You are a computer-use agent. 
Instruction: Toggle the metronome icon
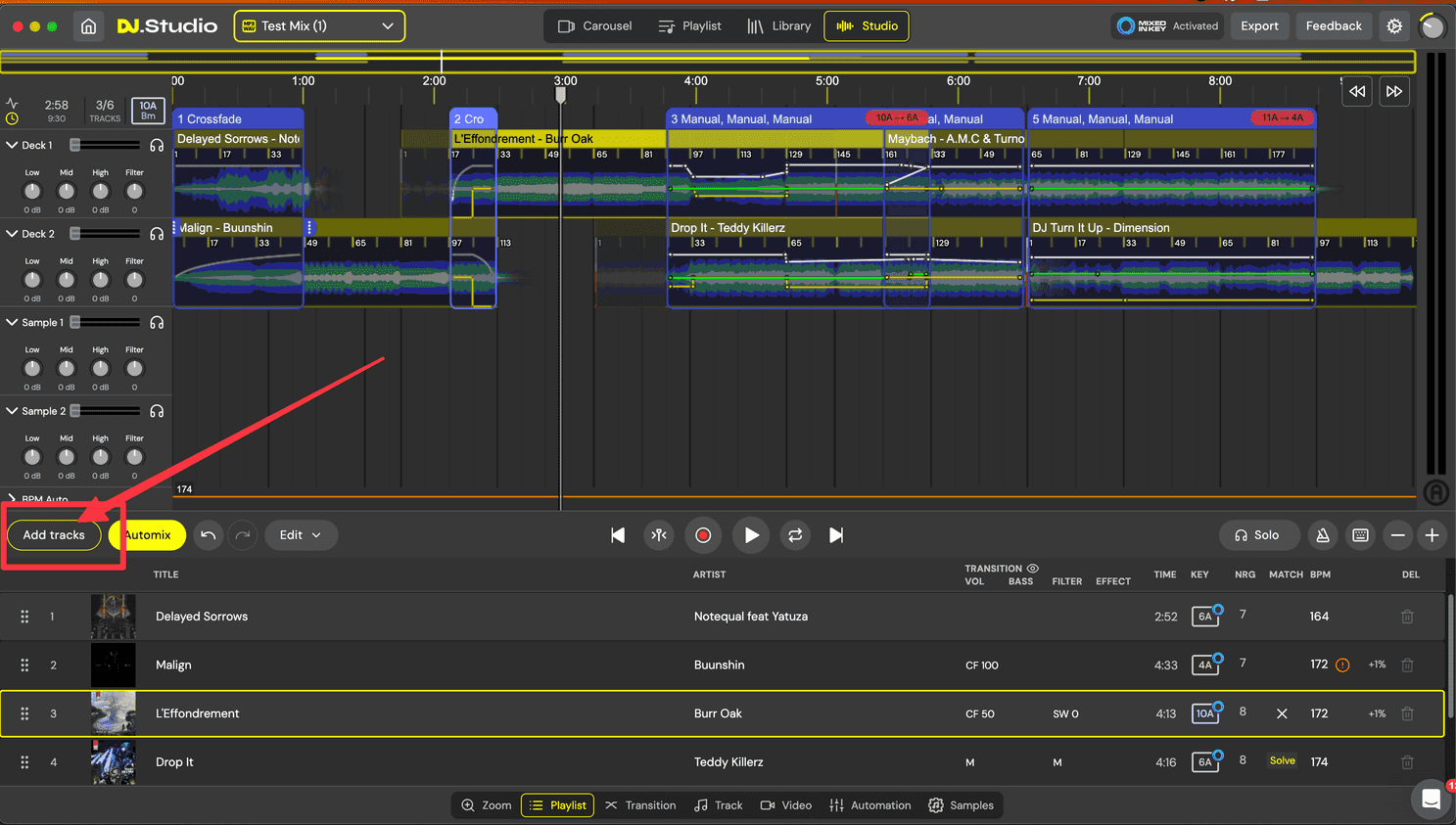click(x=1323, y=535)
